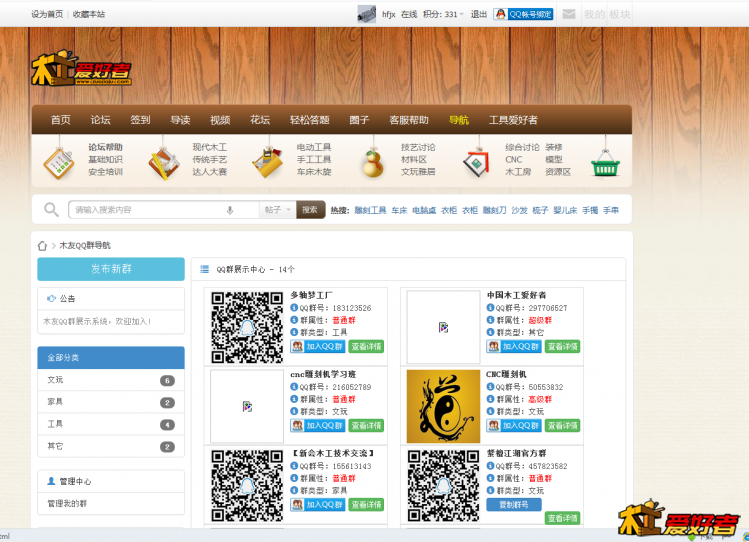Click the woodworking site logo in header
This screenshot has width=749, height=542.
click(x=81, y=69)
